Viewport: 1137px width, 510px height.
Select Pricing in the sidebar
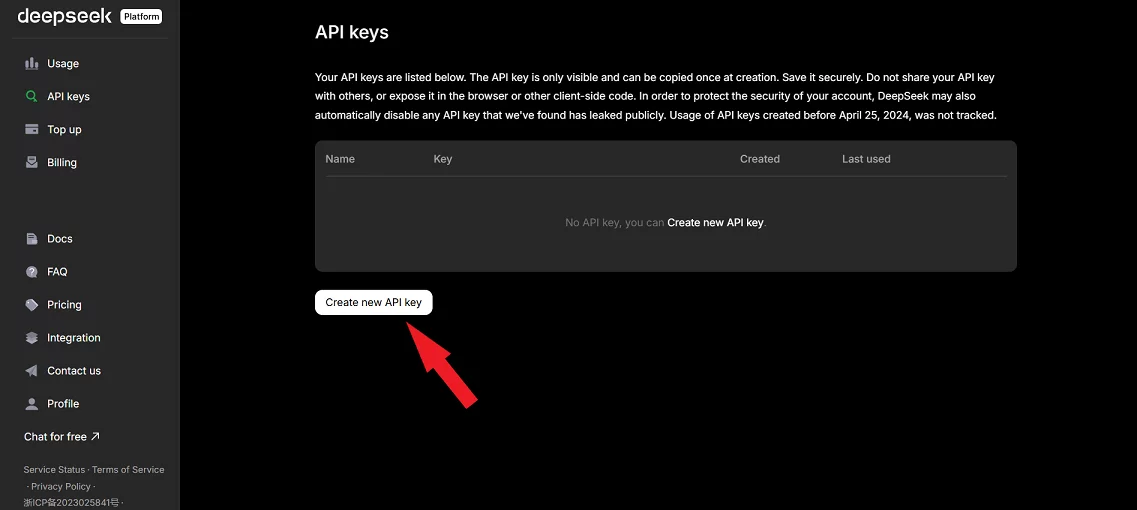pos(53,305)
